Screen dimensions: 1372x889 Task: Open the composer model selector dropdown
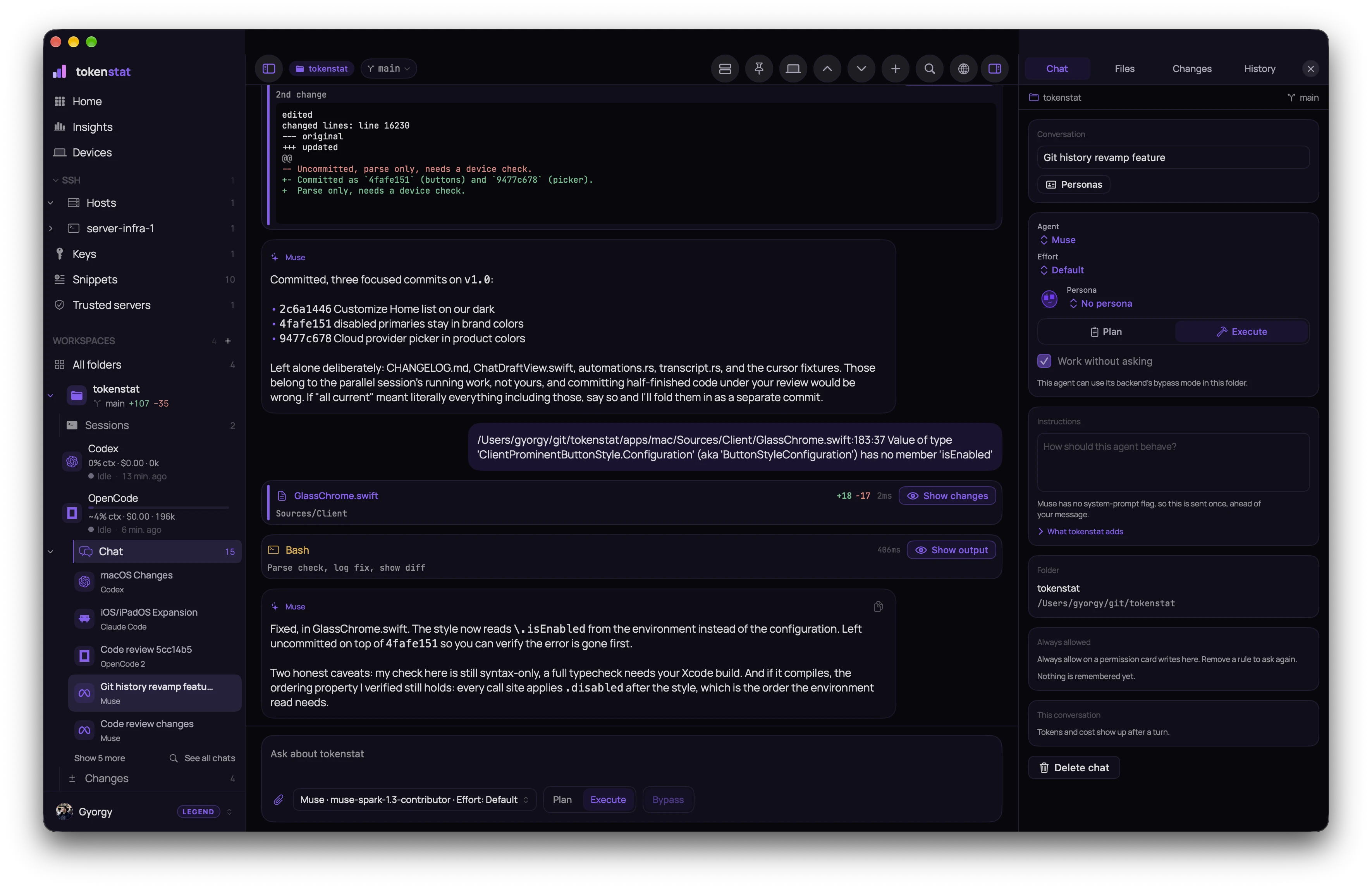point(414,800)
